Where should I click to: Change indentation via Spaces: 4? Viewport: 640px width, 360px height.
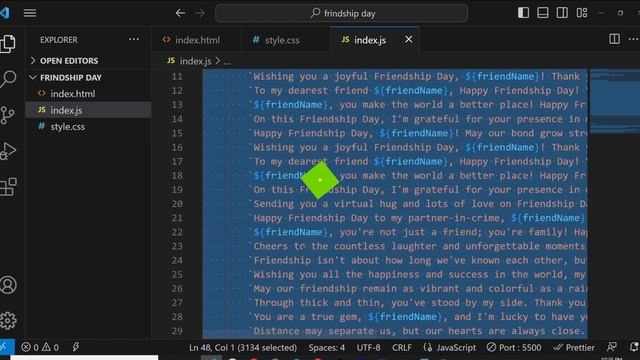click(x=327, y=348)
